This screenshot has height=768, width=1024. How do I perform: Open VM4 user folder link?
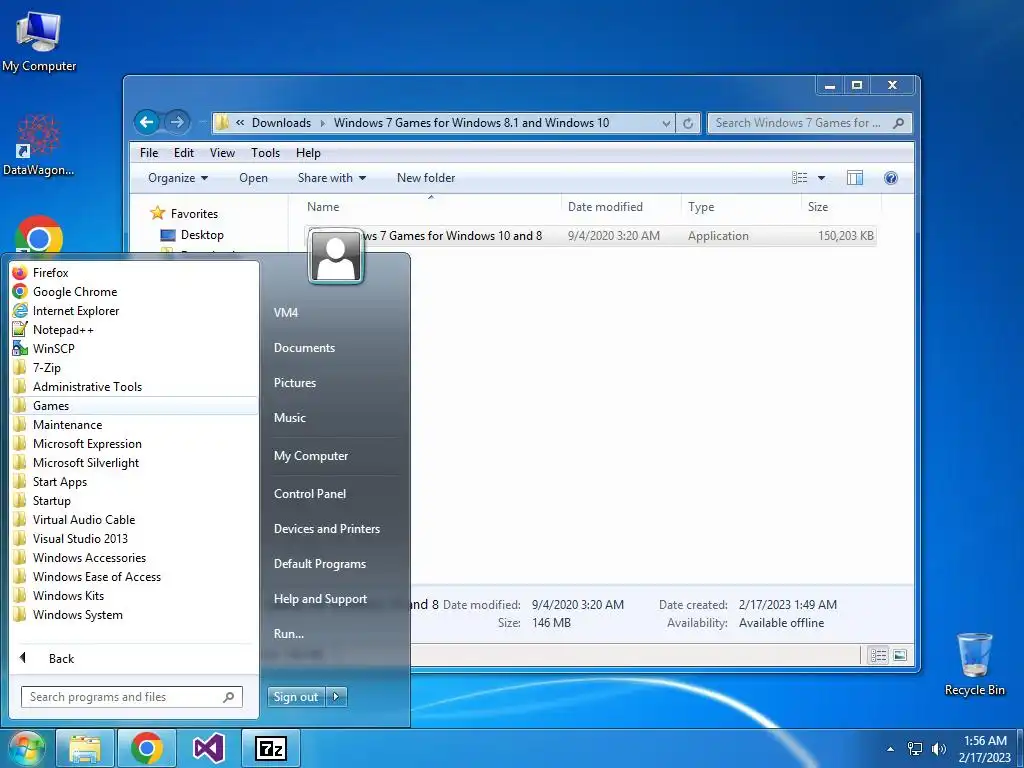point(285,312)
